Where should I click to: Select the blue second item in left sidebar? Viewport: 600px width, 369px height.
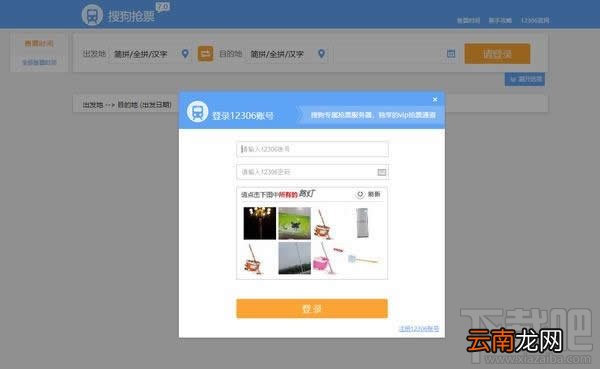click(x=39, y=62)
